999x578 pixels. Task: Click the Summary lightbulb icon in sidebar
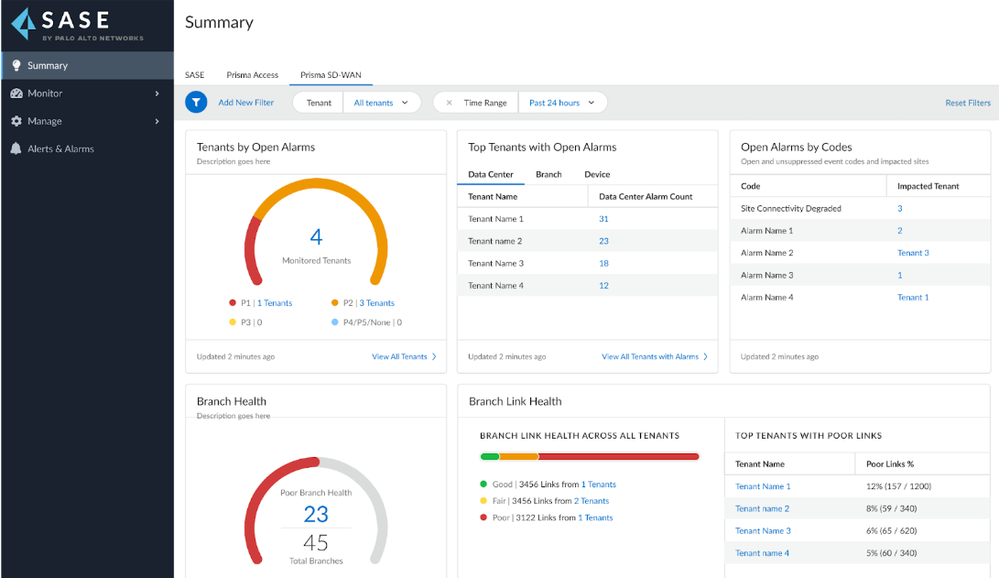click(16, 66)
